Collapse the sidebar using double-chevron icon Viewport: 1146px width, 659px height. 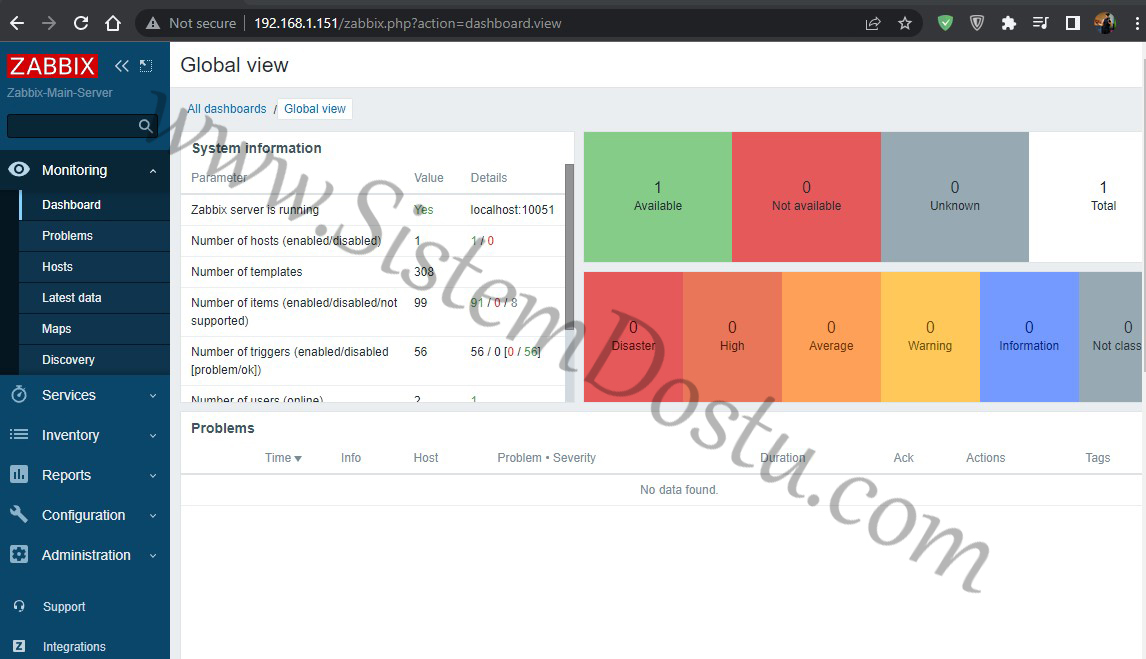click(x=121, y=65)
